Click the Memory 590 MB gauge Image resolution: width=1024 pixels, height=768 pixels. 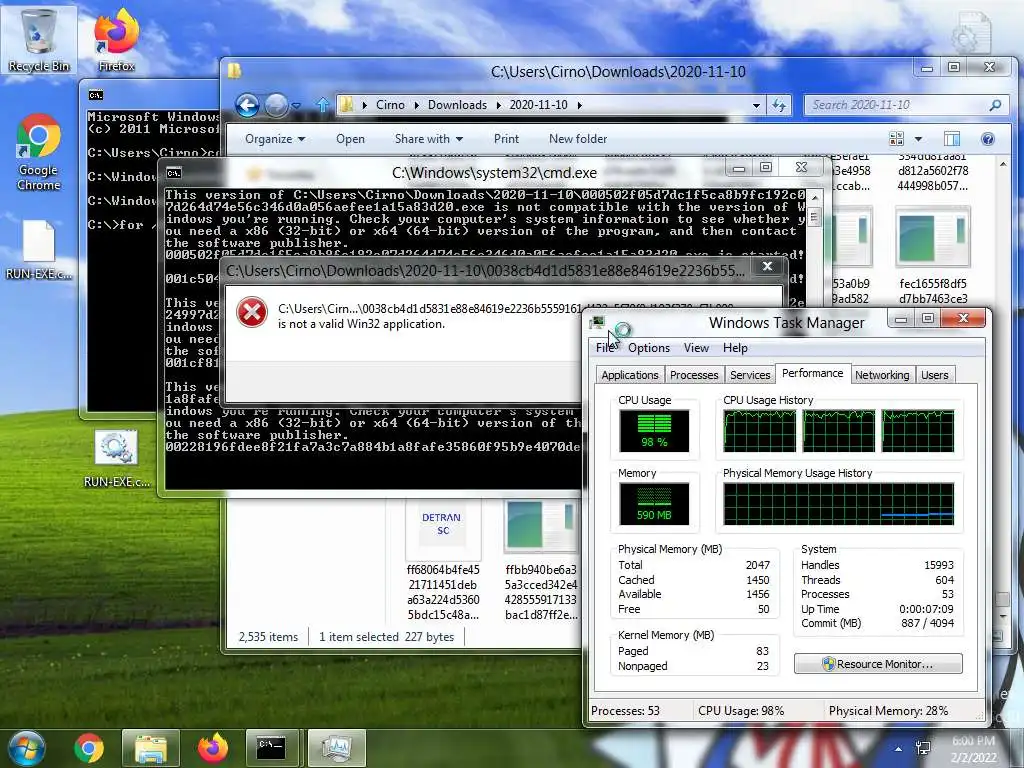tap(654, 504)
